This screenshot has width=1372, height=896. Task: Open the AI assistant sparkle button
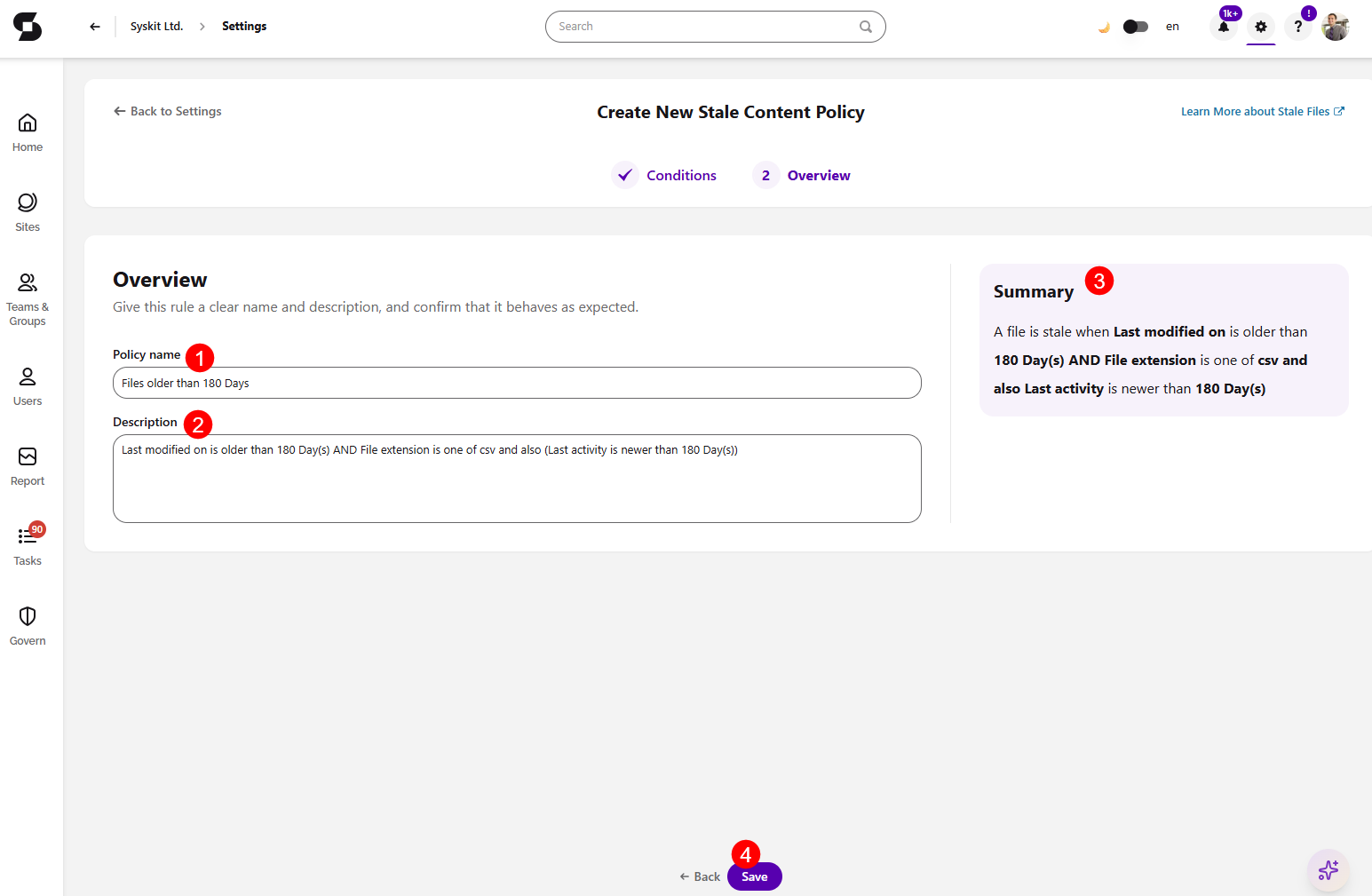pyautogui.click(x=1328, y=870)
